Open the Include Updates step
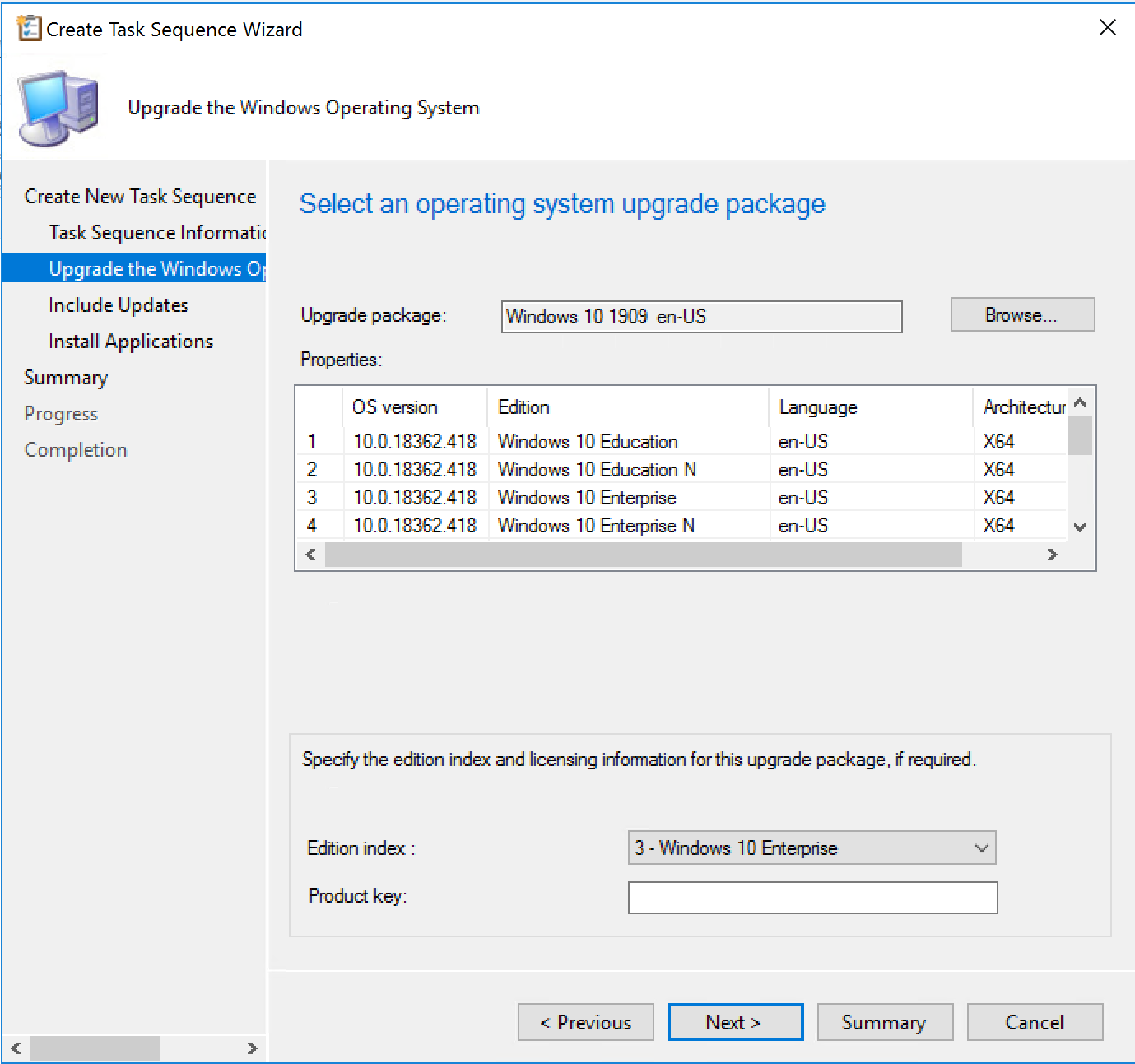The height and width of the screenshot is (1064, 1135). tap(119, 305)
